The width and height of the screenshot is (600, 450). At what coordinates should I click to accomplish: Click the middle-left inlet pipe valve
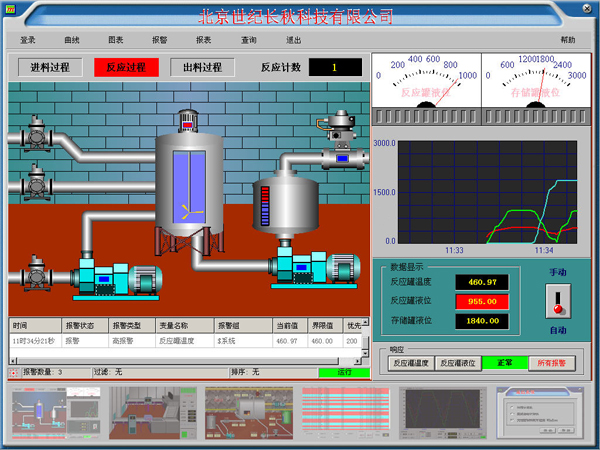point(37,183)
